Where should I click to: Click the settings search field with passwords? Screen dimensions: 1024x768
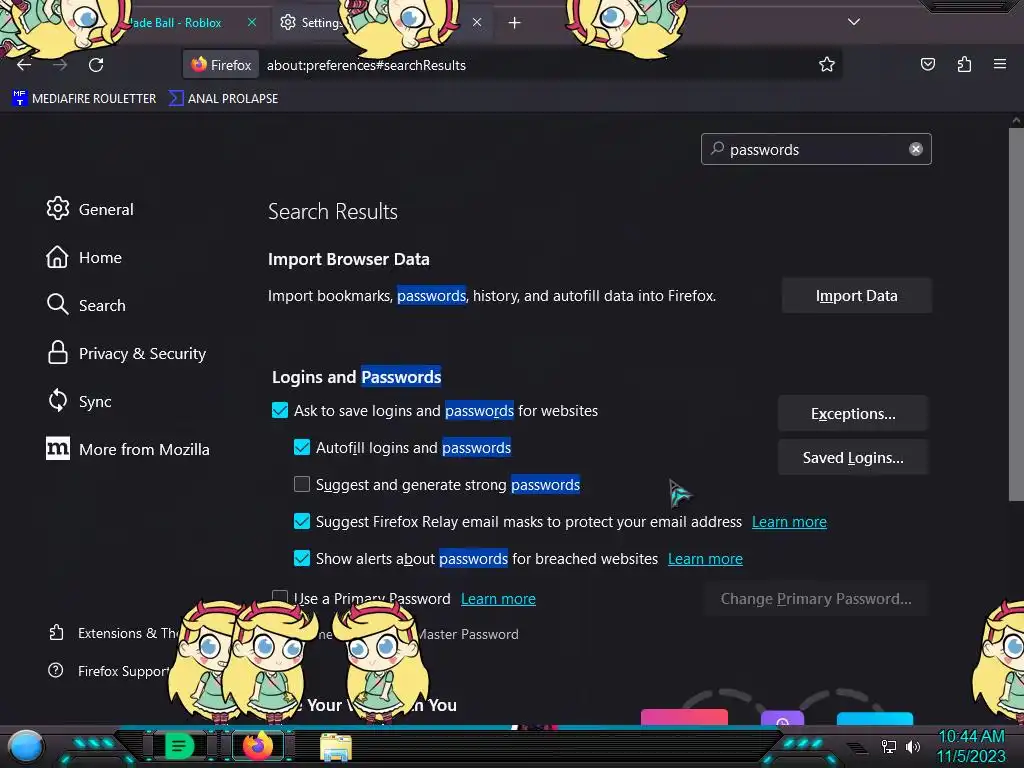[816, 150]
